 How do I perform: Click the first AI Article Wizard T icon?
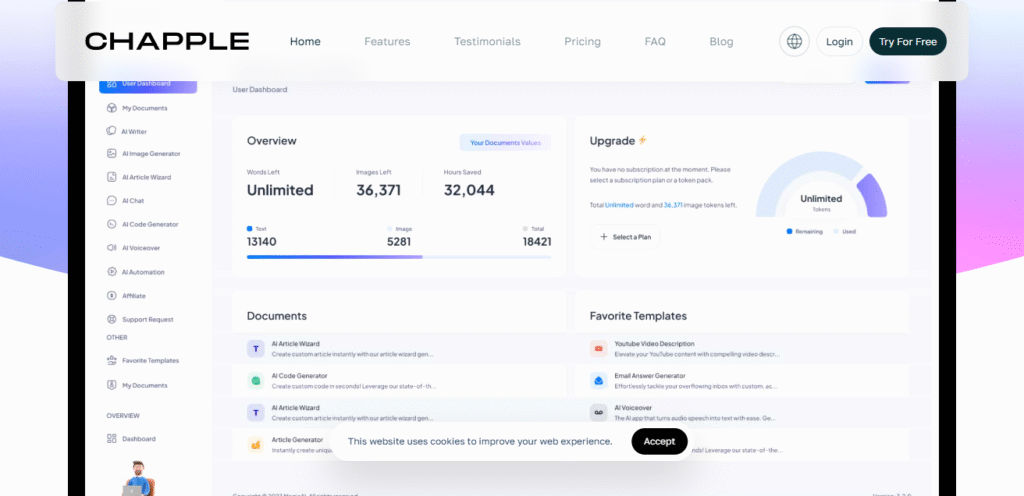(x=255, y=349)
